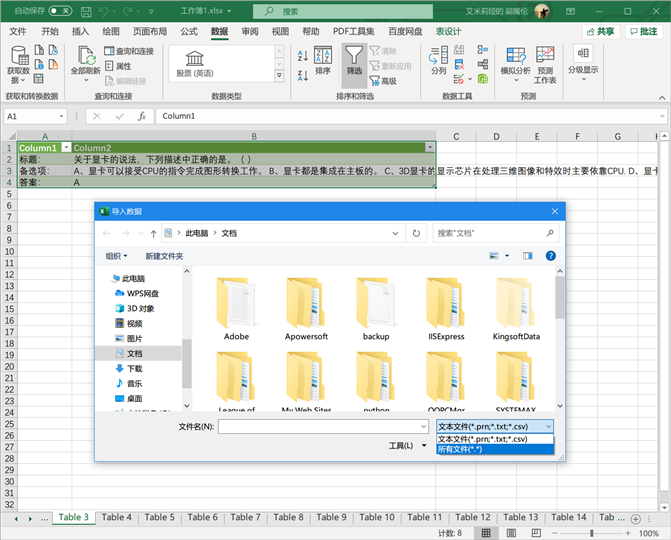This screenshot has height=540, width=671.
Task: Click the Excel title bar search box
Action: (343, 12)
